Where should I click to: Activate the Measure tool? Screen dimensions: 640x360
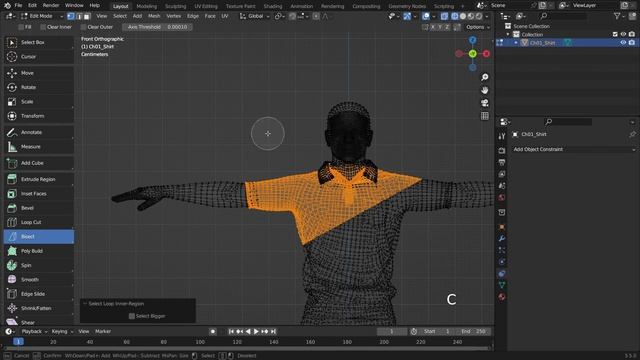(x=39, y=147)
